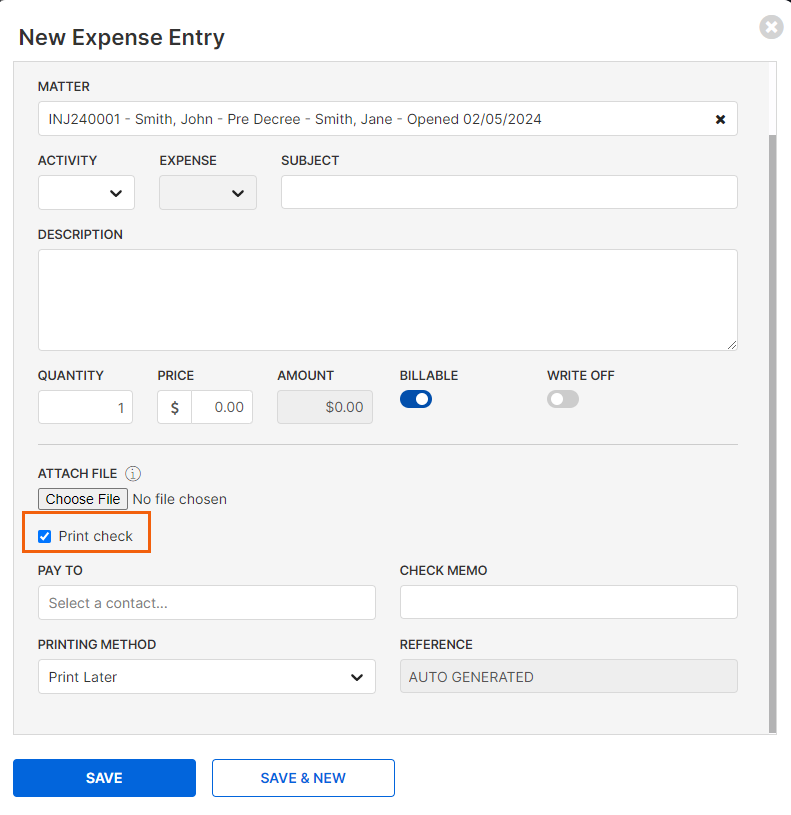
Task: Click the dollar sign price prefix
Action: 175,407
